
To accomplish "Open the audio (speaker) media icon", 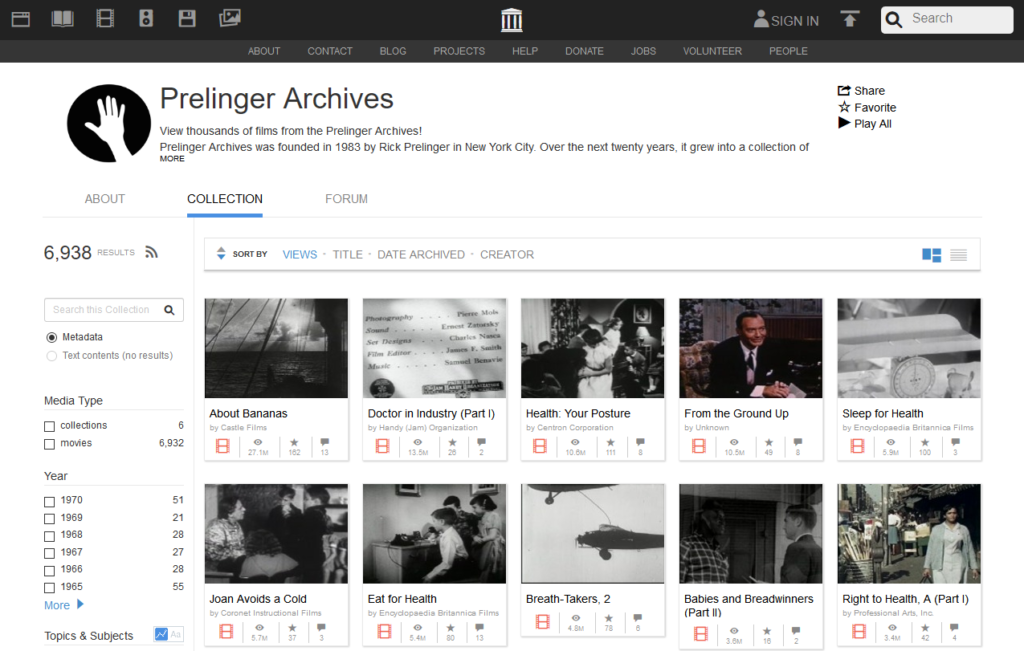I will [x=146, y=18].
